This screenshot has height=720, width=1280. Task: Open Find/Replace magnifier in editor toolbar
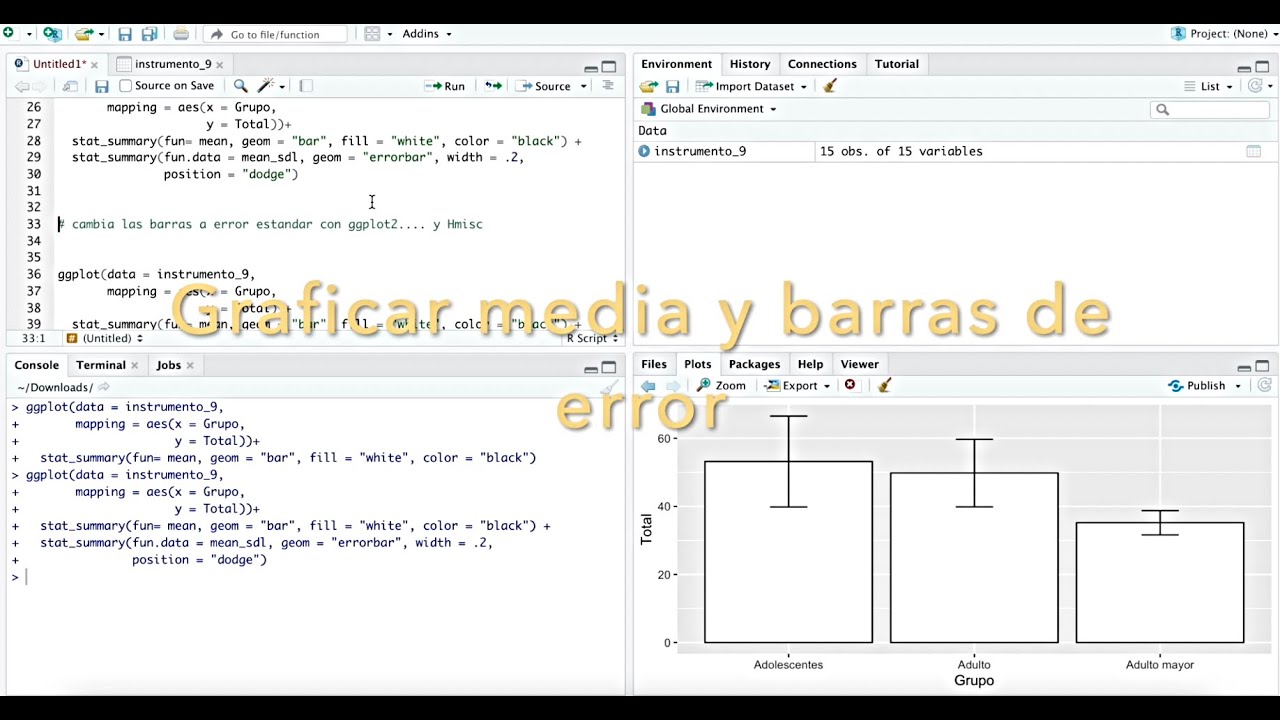pyautogui.click(x=240, y=86)
